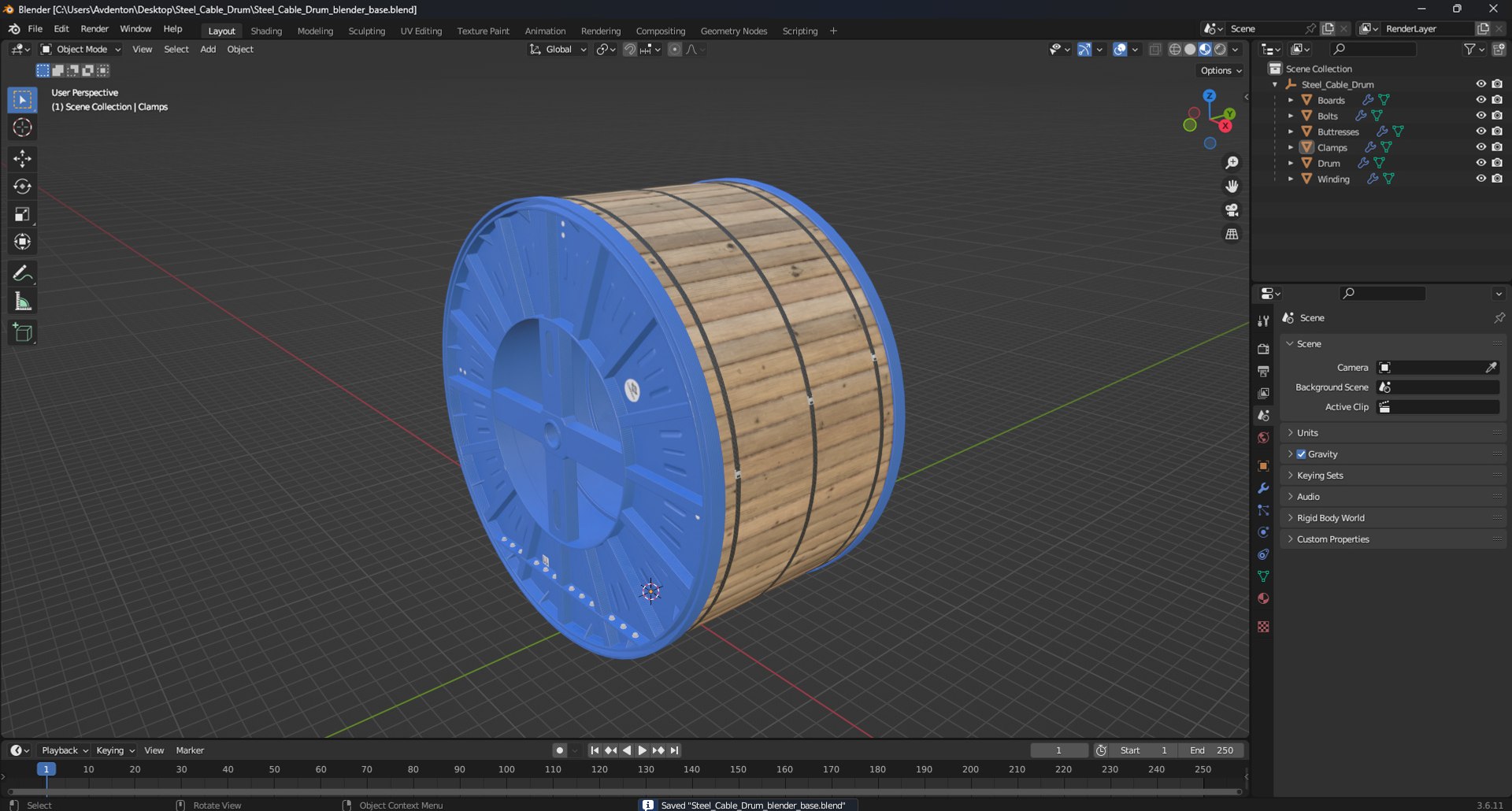Open the timeline Marker menu
This screenshot has width=1512, height=811.
click(190, 750)
